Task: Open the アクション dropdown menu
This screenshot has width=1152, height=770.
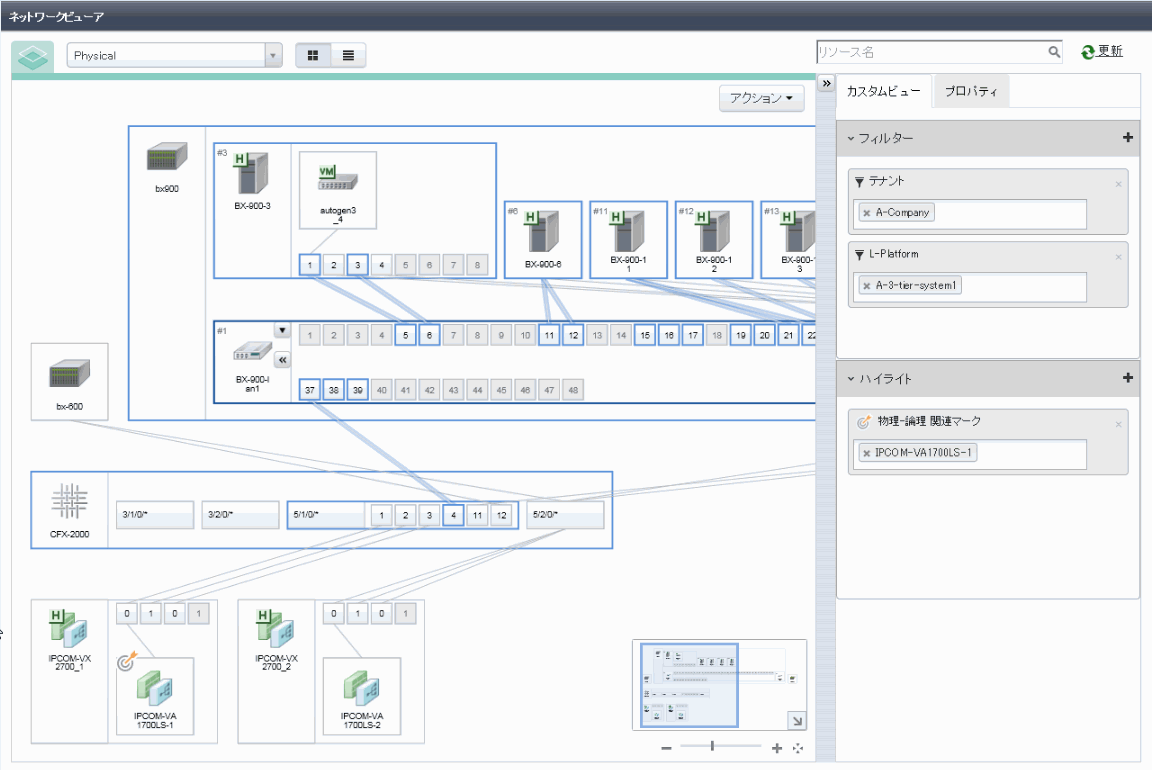Action: pos(761,98)
